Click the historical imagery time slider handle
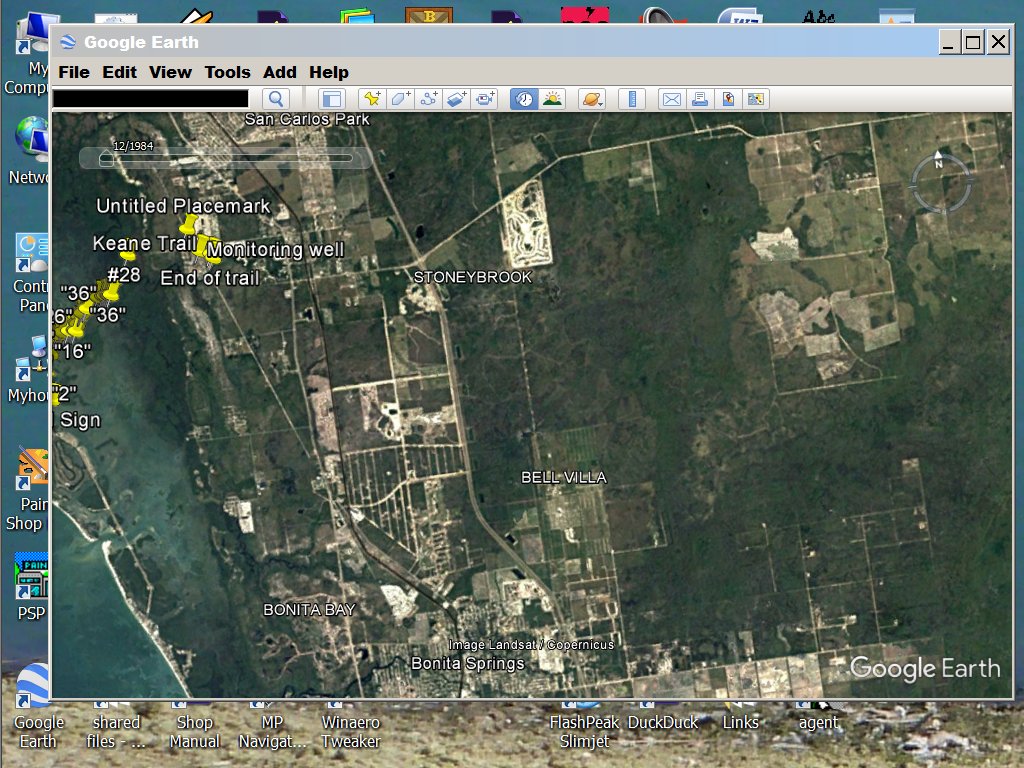 tap(107, 158)
